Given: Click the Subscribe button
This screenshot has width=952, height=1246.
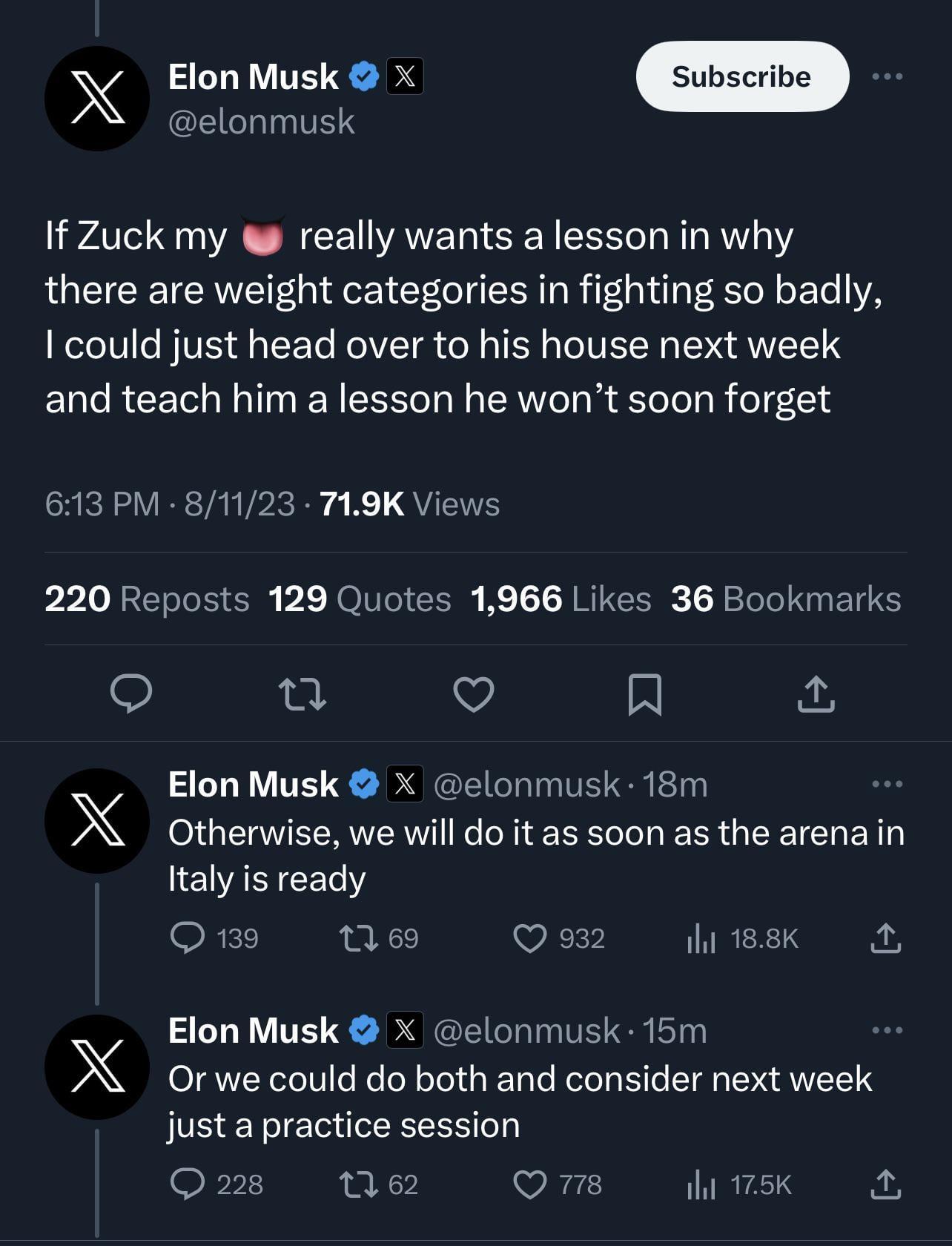Looking at the screenshot, I should (x=741, y=76).
